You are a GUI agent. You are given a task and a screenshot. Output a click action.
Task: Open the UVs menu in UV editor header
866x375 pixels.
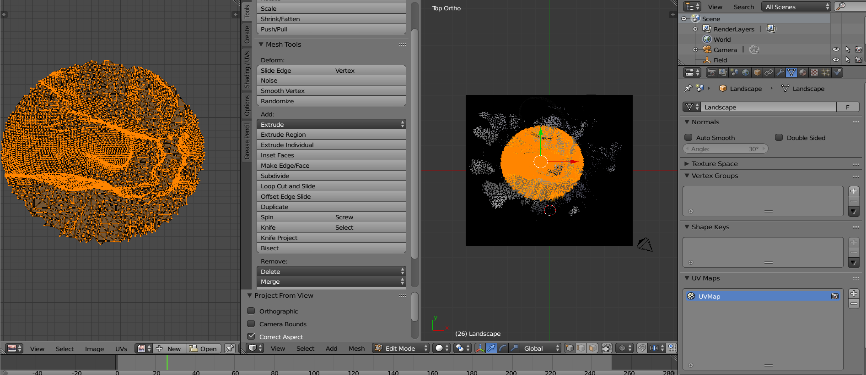pos(122,349)
